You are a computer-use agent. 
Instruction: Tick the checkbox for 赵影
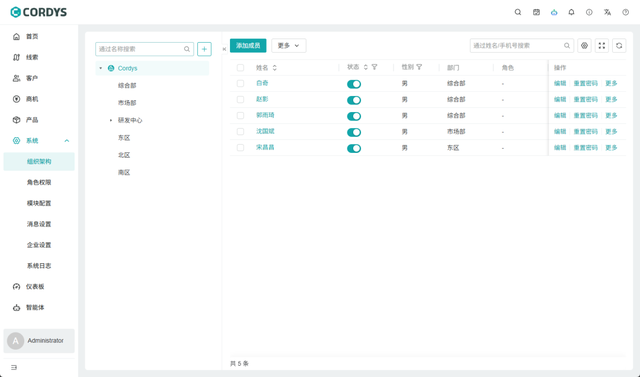[240, 100]
